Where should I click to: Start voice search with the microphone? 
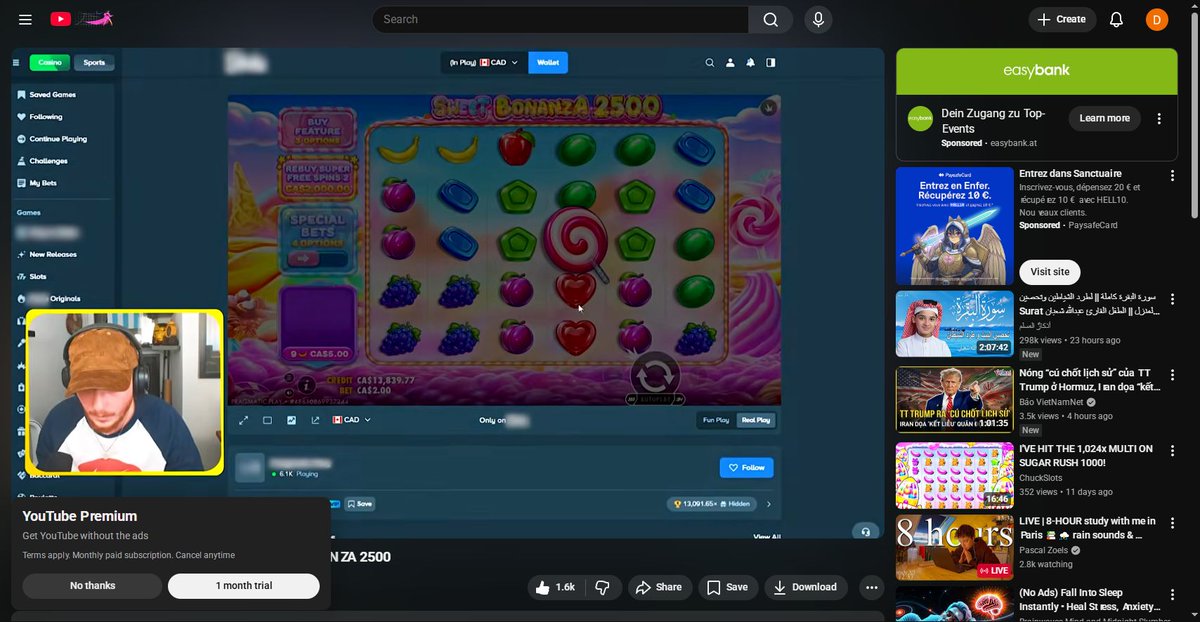[818, 19]
